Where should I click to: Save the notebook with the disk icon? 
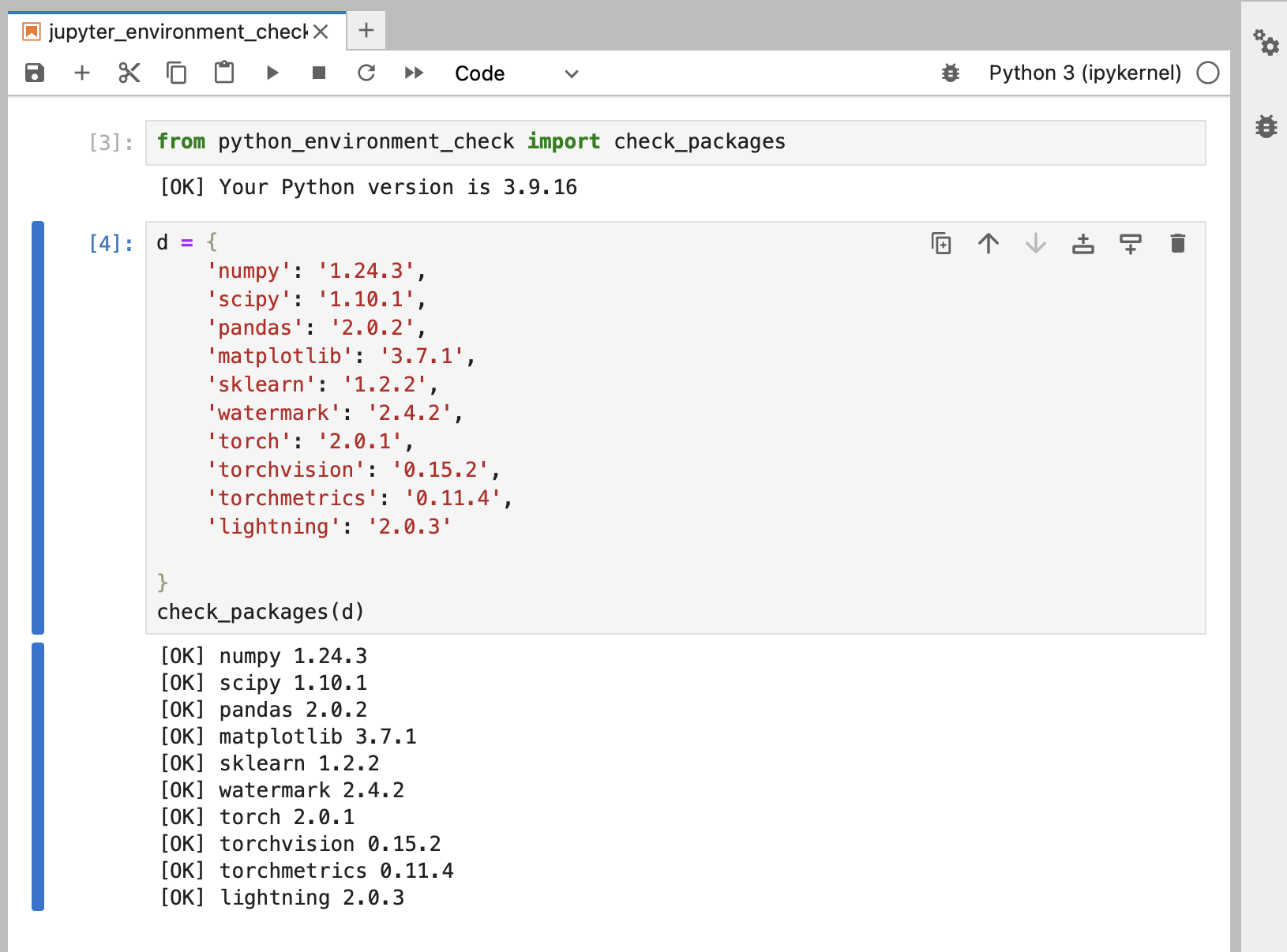35,73
